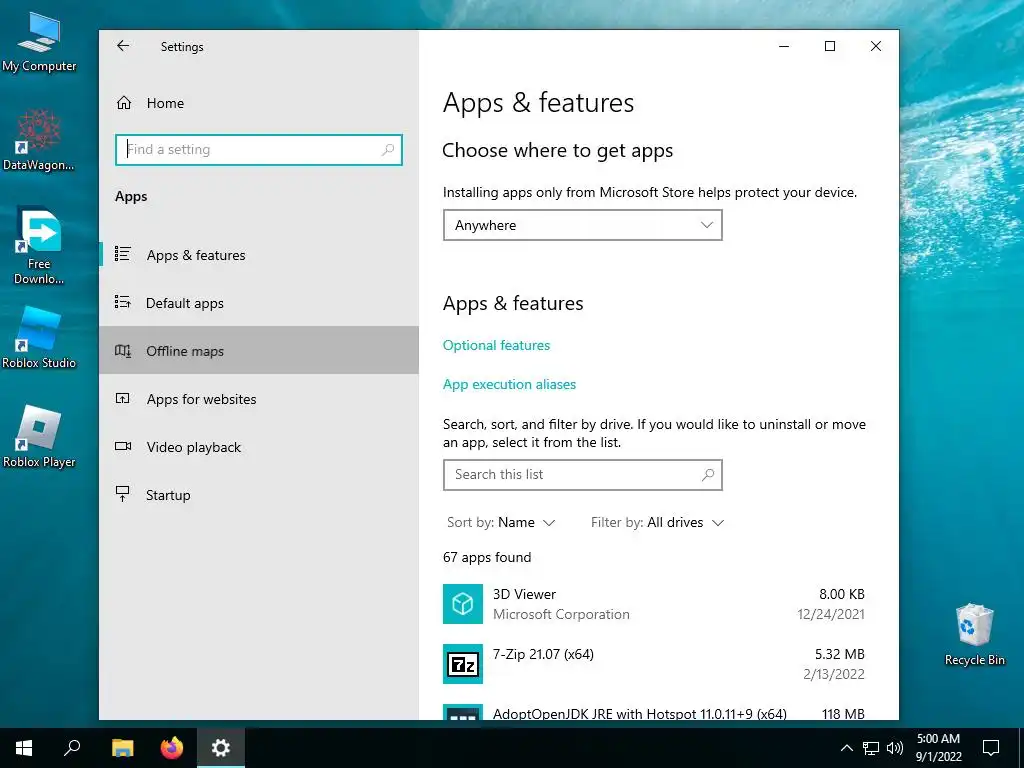Click the 3D Viewer cube icon

point(463,604)
